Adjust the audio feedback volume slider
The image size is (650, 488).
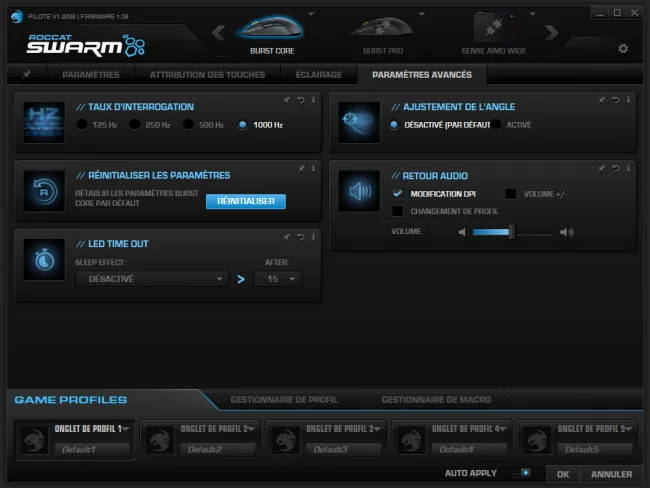(512, 232)
